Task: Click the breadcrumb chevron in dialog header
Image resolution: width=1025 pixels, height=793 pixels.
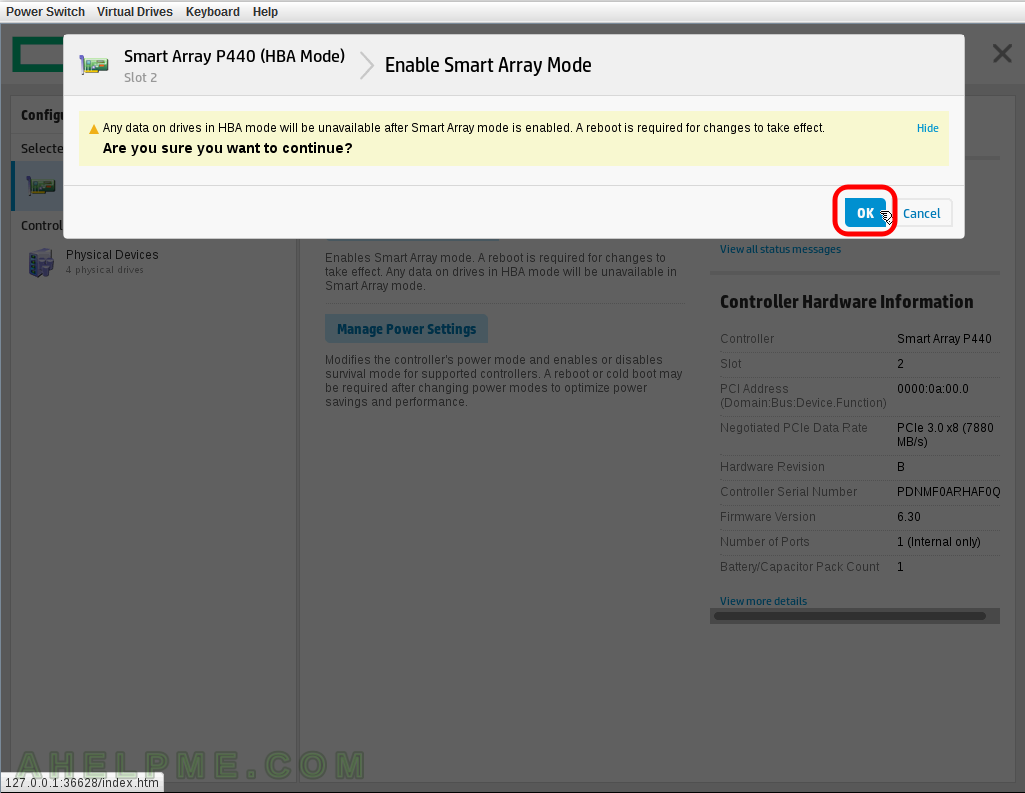Action: coord(367,65)
